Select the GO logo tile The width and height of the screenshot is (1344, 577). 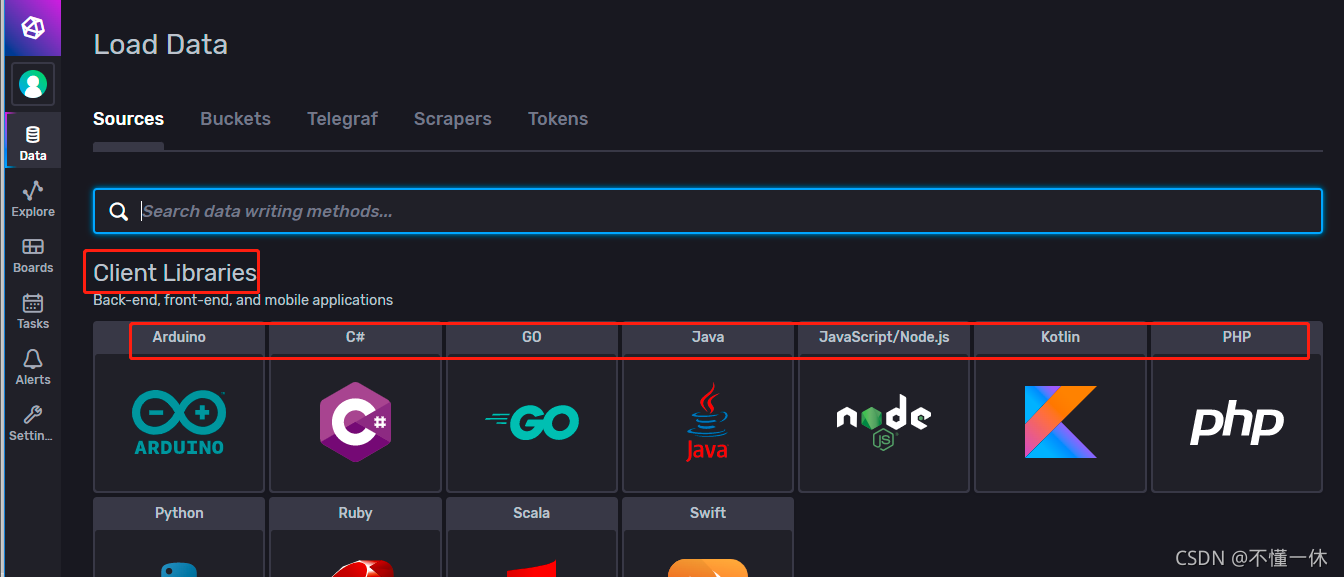532,423
